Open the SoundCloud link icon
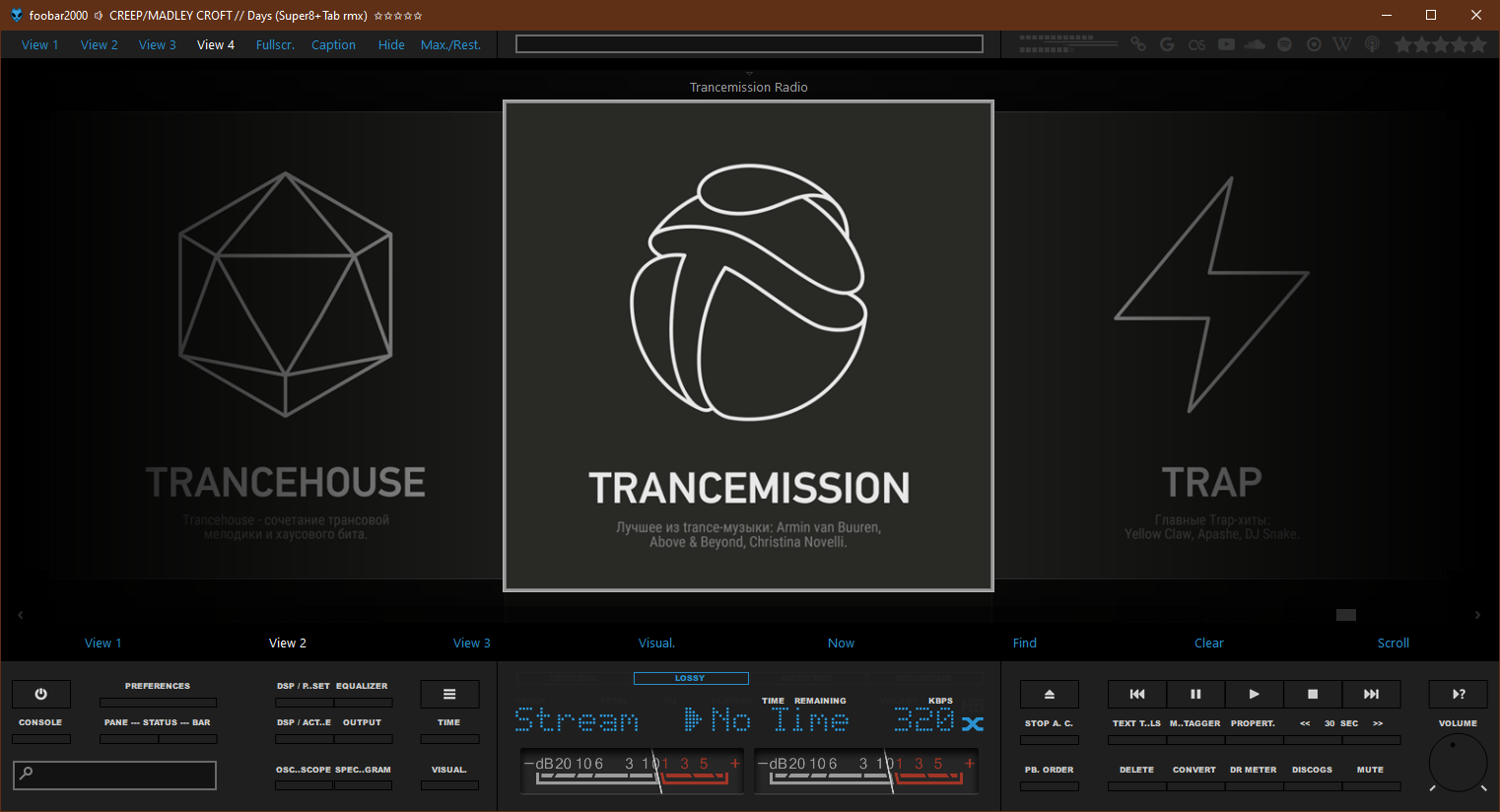Viewport: 1500px width, 812px height. (1255, 44)
